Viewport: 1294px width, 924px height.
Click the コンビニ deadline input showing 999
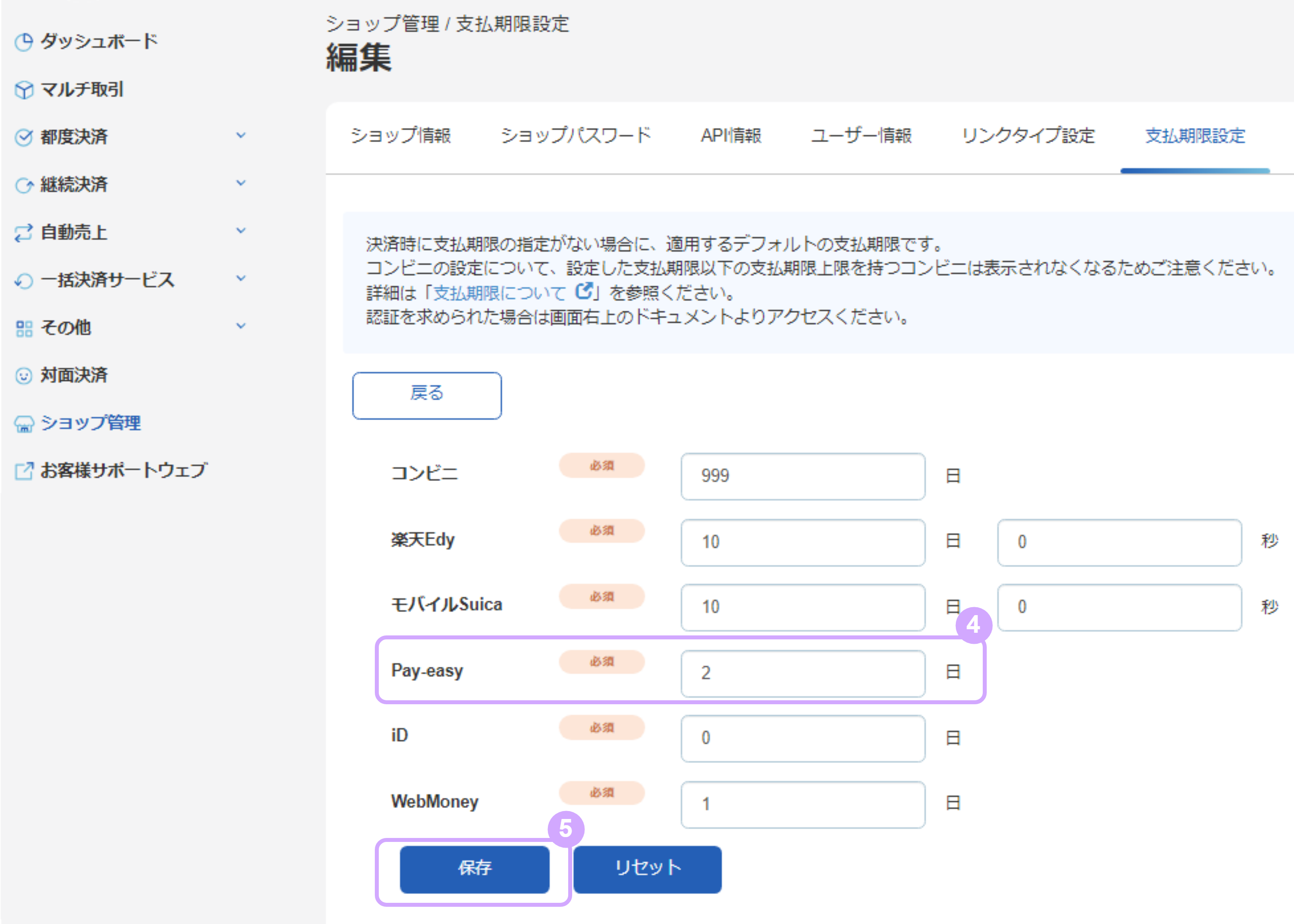pyautogui.click(x=802, y=477)
